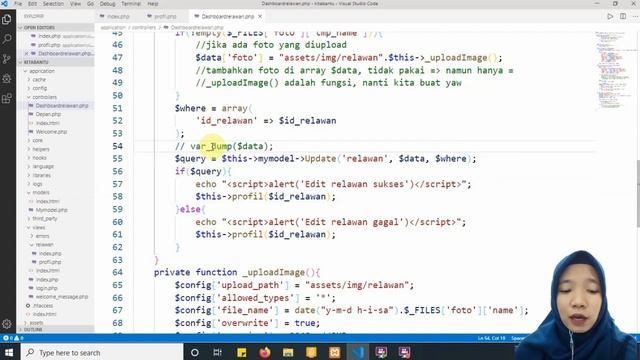Collapse the Open Editors section
The image size is (640, 360).
(x=56, y=27)
